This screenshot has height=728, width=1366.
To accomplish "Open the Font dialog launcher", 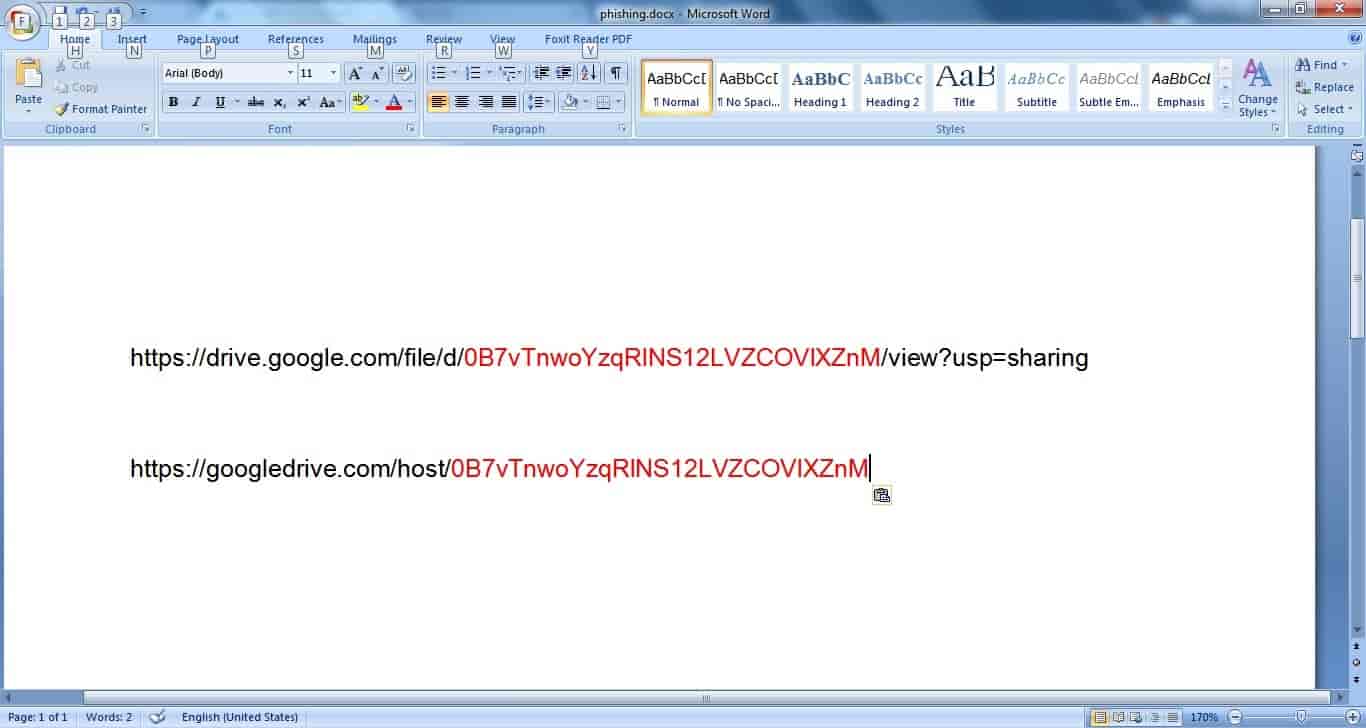I will pos(410,129).
